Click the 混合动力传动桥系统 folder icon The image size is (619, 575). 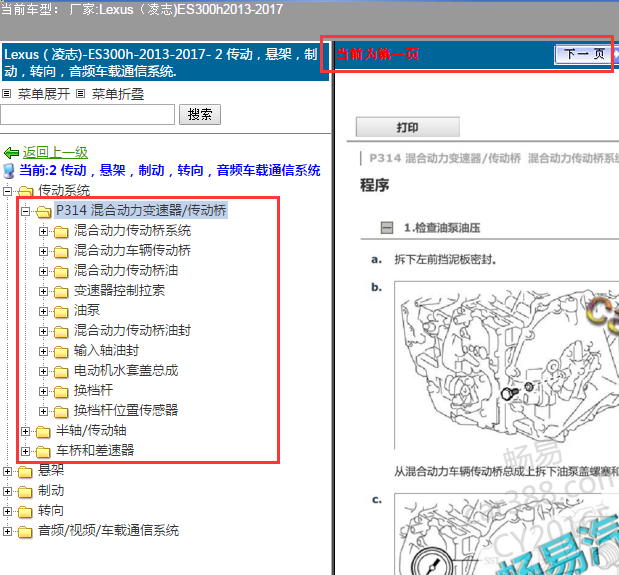point(61,232)
